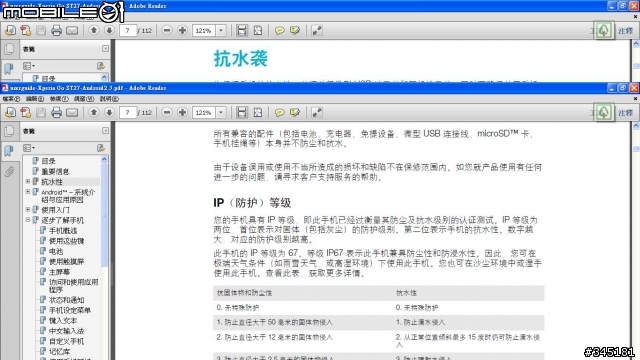Add a sticky note comment in front window
The height and width of the screenshot is (360, 640).
pos(280,112)
